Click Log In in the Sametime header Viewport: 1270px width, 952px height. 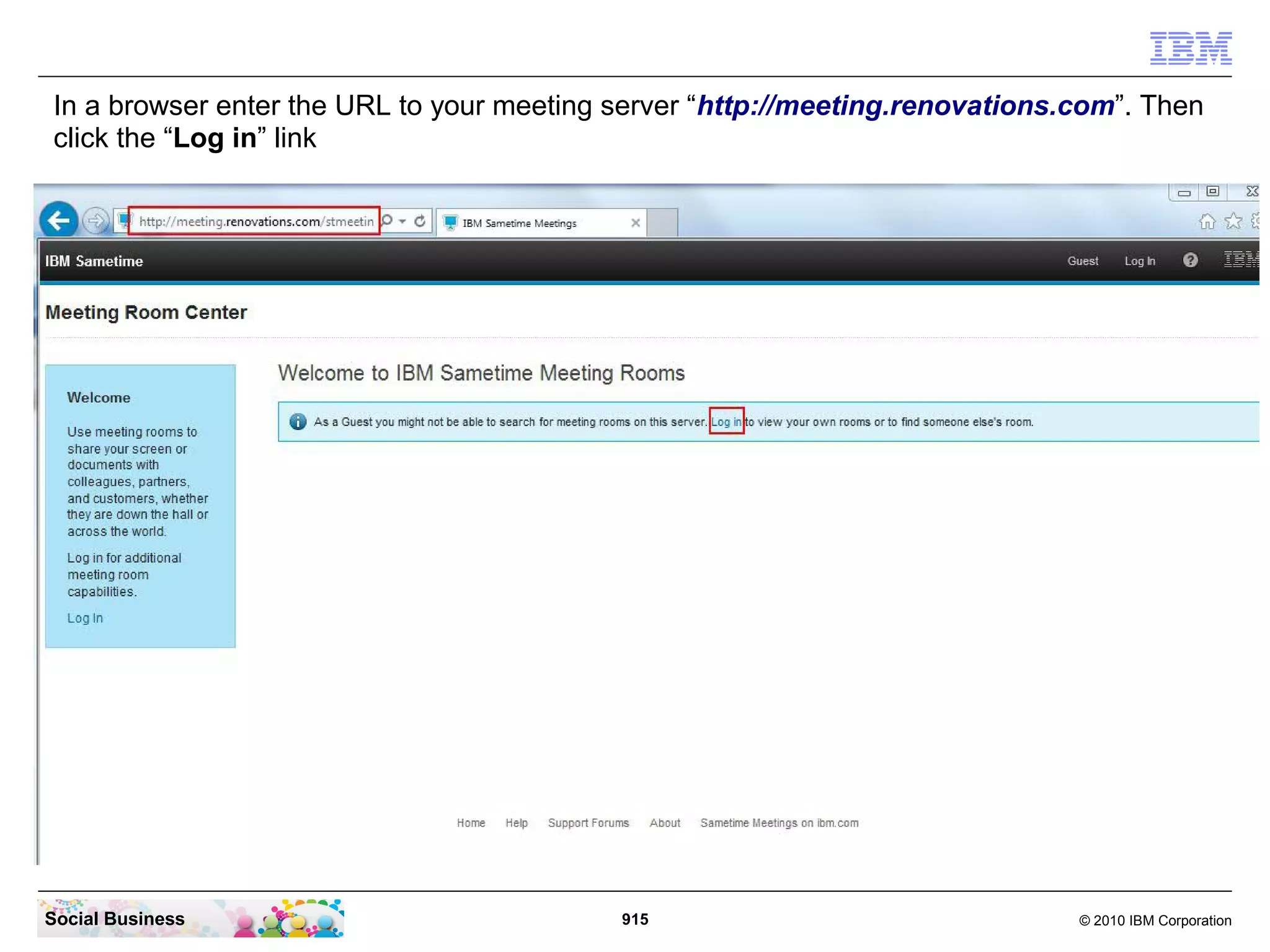coord(1140,261)
